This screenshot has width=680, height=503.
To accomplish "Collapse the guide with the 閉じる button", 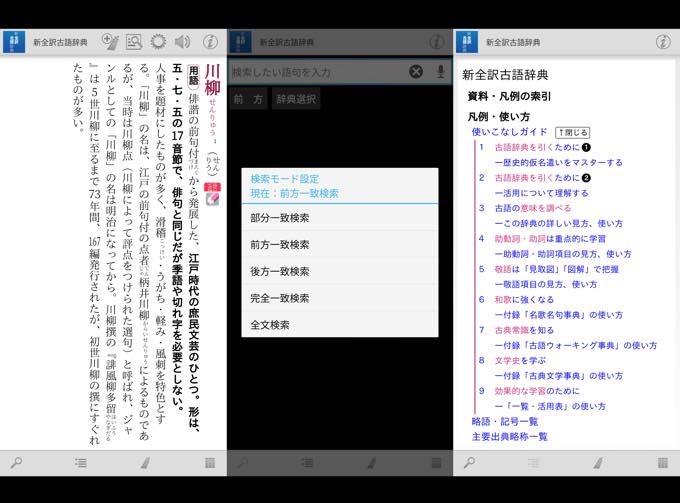I will point(573,132).
